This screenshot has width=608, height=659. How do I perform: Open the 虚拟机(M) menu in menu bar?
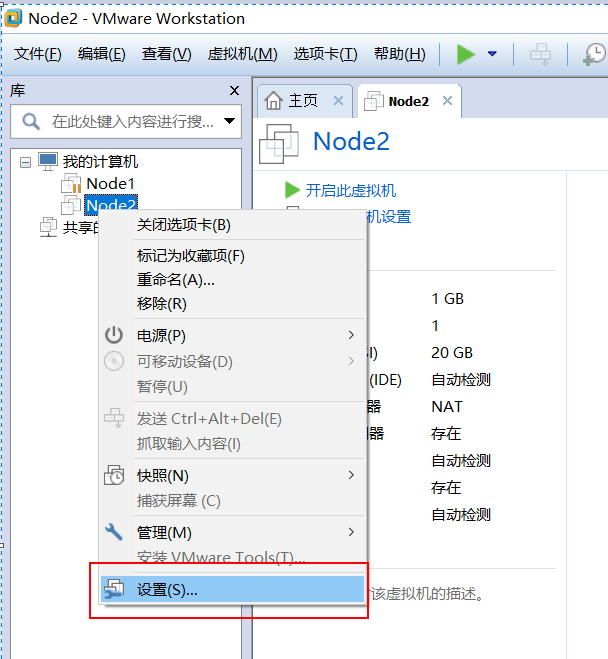(x=242, y=54)
